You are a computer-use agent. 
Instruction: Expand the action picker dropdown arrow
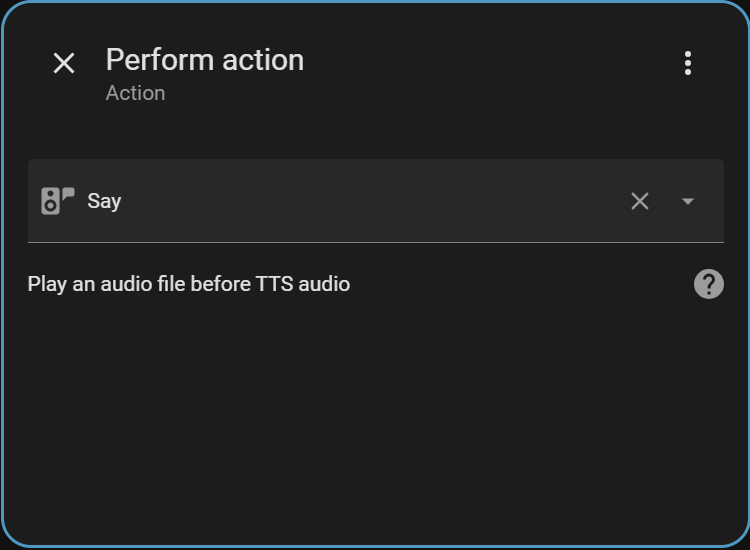pos(688,201)
